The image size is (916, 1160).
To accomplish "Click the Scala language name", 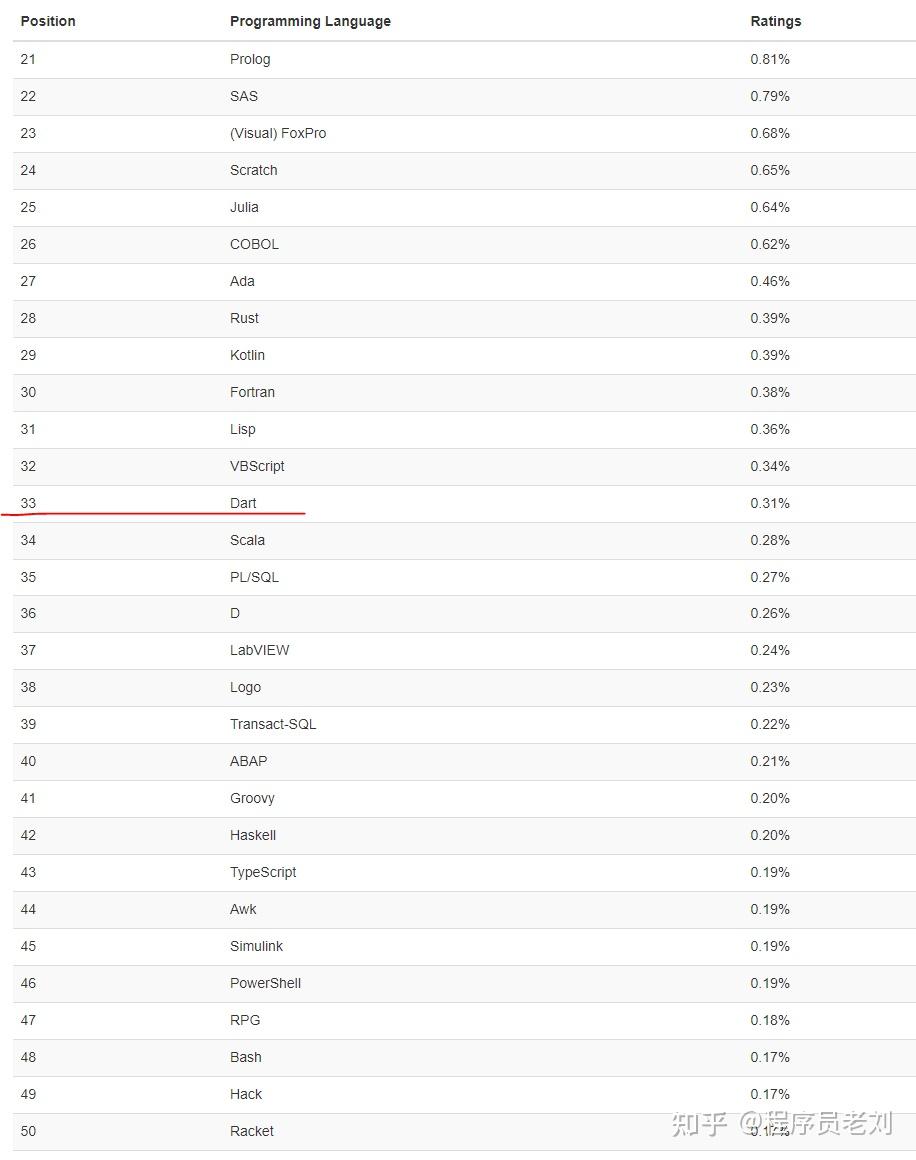I will pos(247,540).
